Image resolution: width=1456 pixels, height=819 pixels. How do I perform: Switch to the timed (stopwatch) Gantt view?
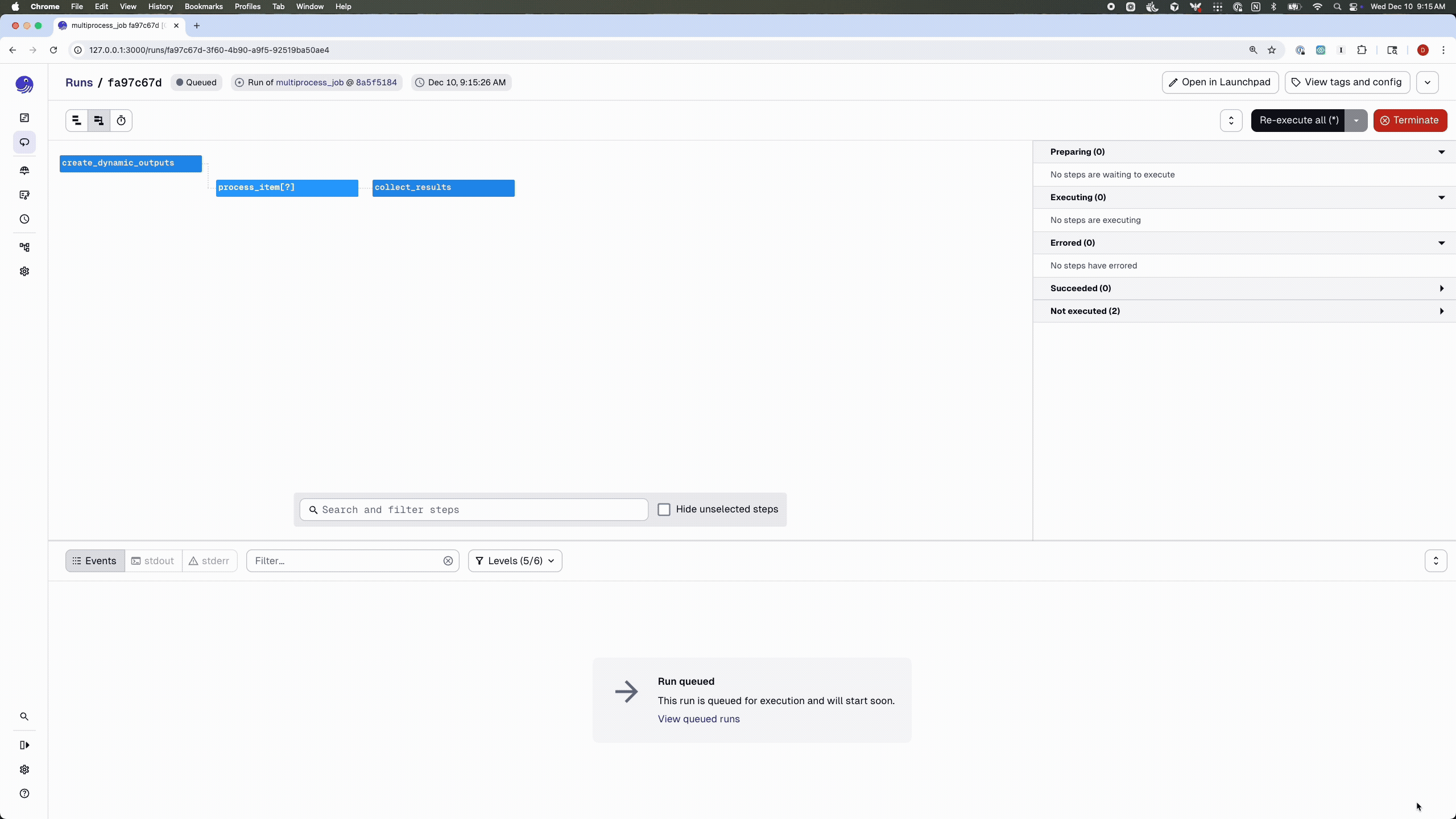[121, 121]
